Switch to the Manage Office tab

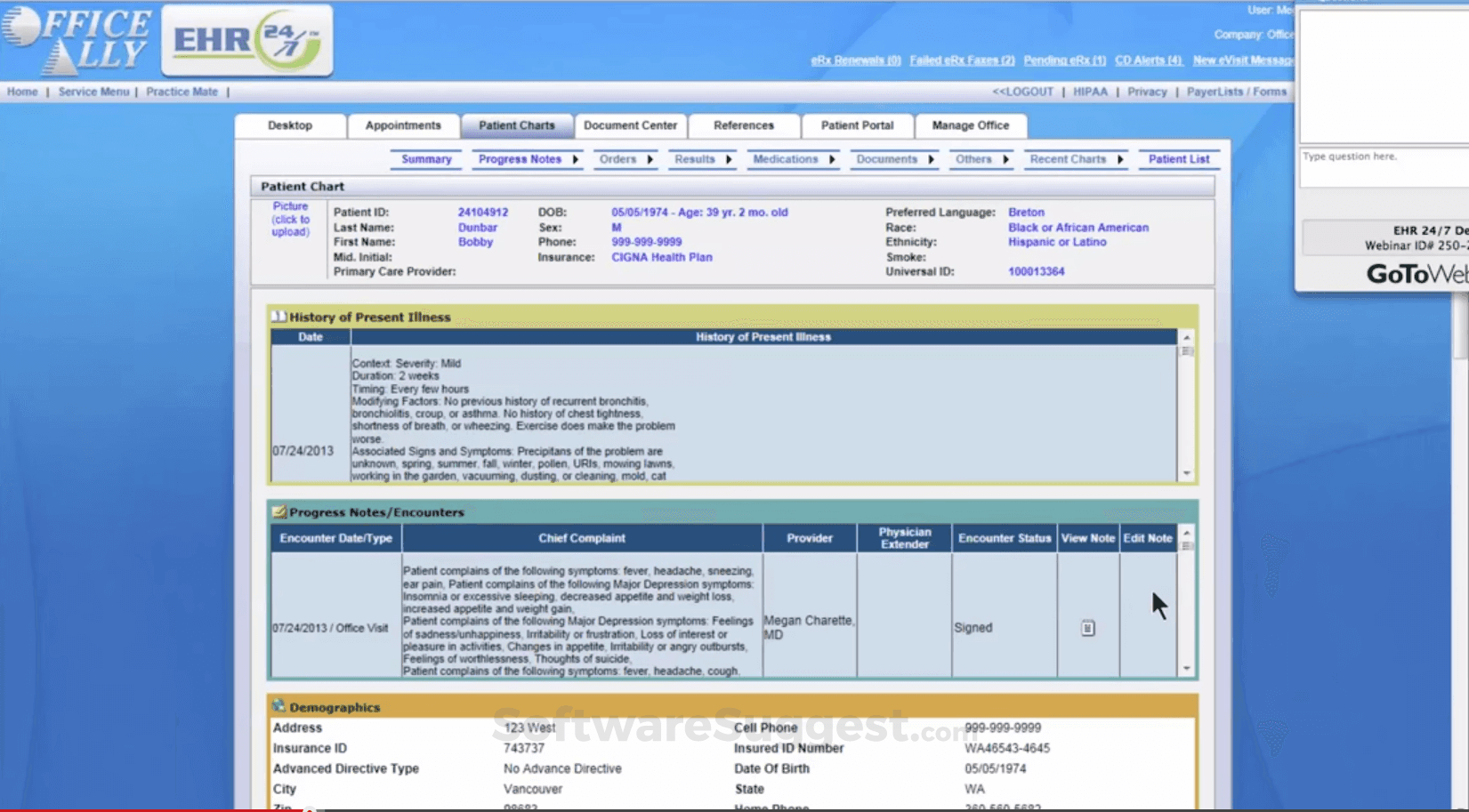click(971, 125)
